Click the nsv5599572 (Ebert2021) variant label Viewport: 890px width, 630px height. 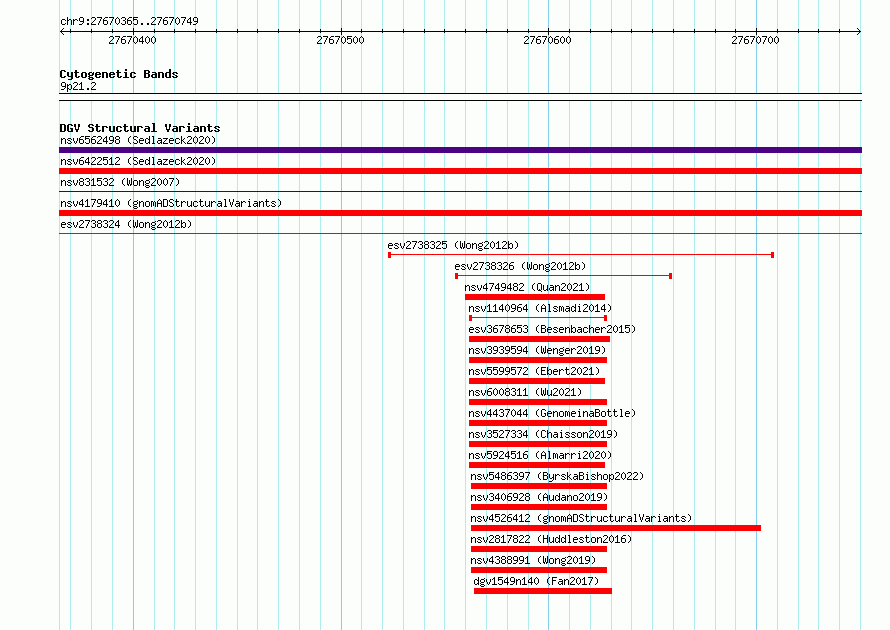click(x=534, y=371)
